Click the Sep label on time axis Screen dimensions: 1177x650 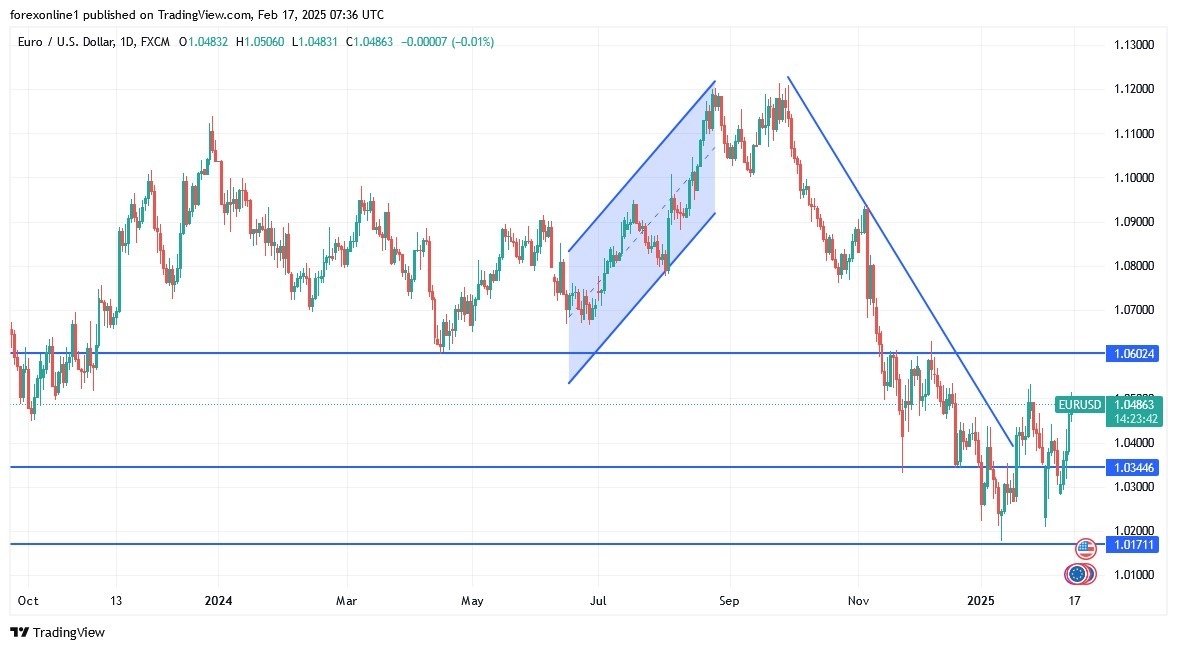coord(728,601)
